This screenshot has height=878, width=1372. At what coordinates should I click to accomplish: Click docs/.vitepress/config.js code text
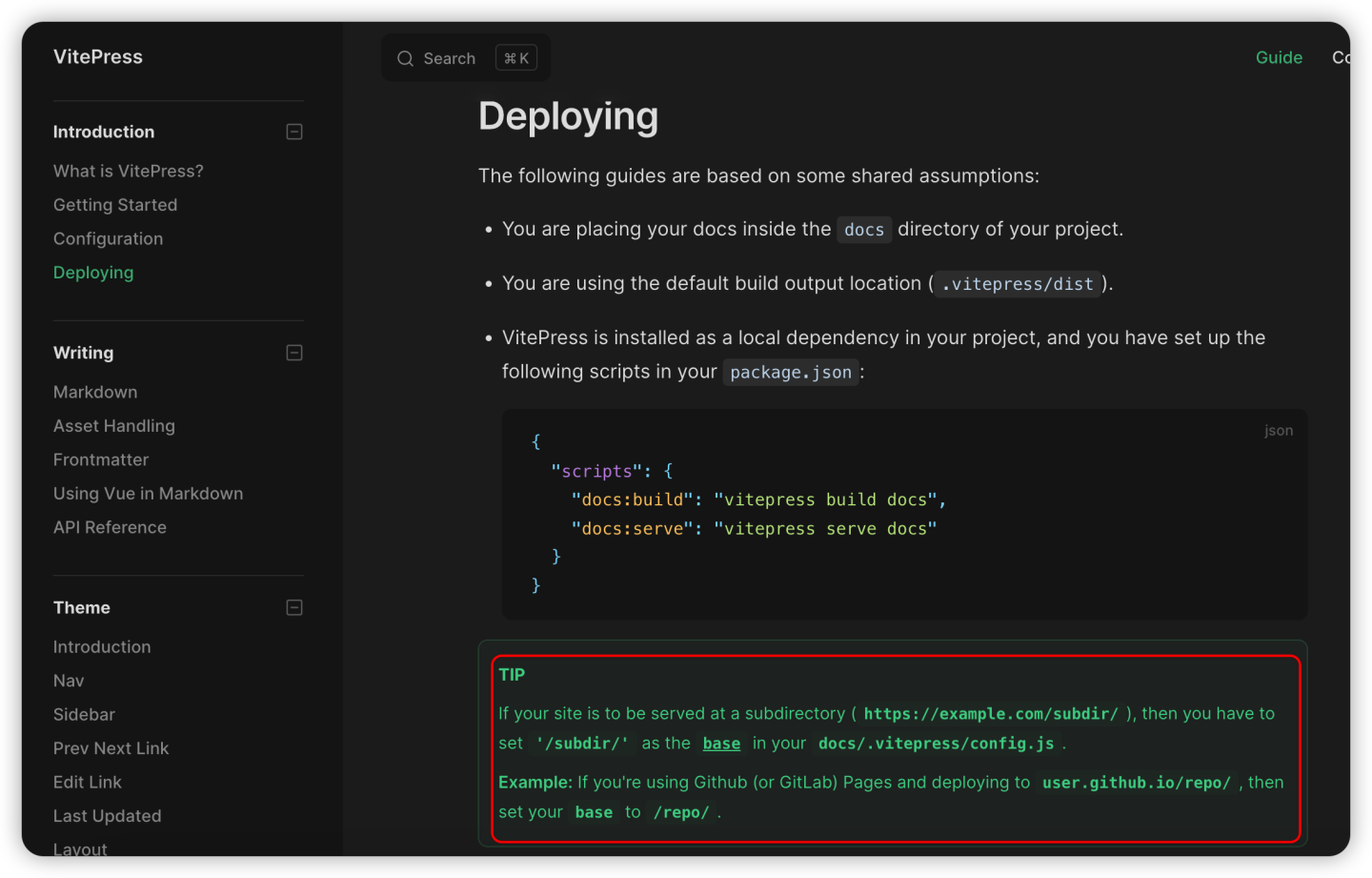937,744
